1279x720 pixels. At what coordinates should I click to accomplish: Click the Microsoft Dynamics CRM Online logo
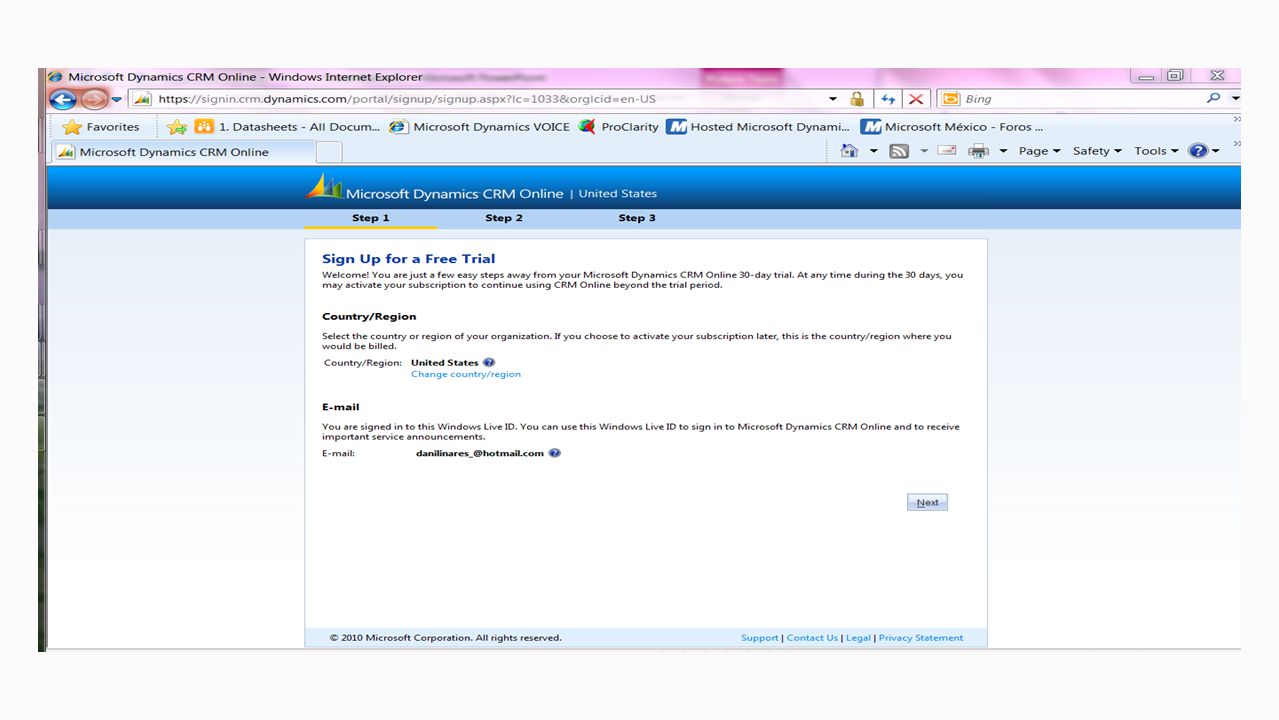[434, 189]
